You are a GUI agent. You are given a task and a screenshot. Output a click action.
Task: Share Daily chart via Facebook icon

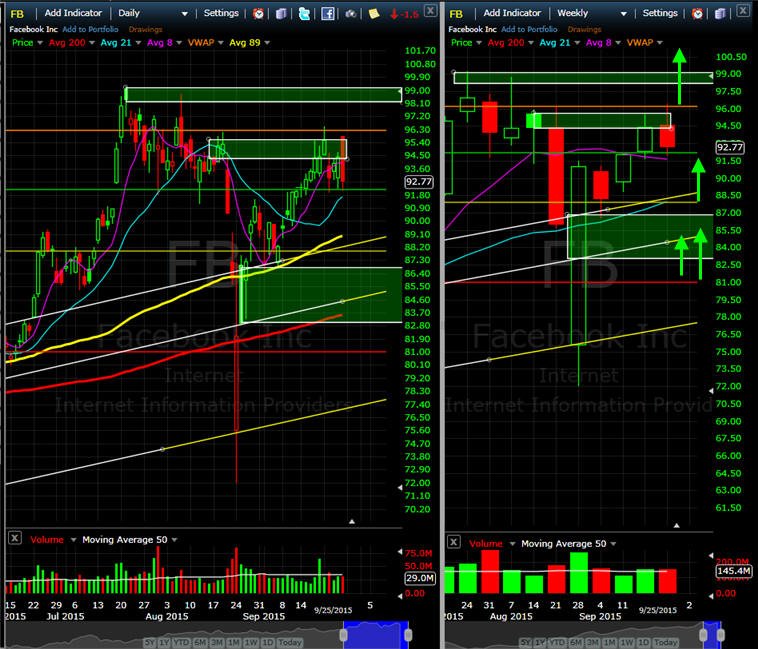pos(327,14)
